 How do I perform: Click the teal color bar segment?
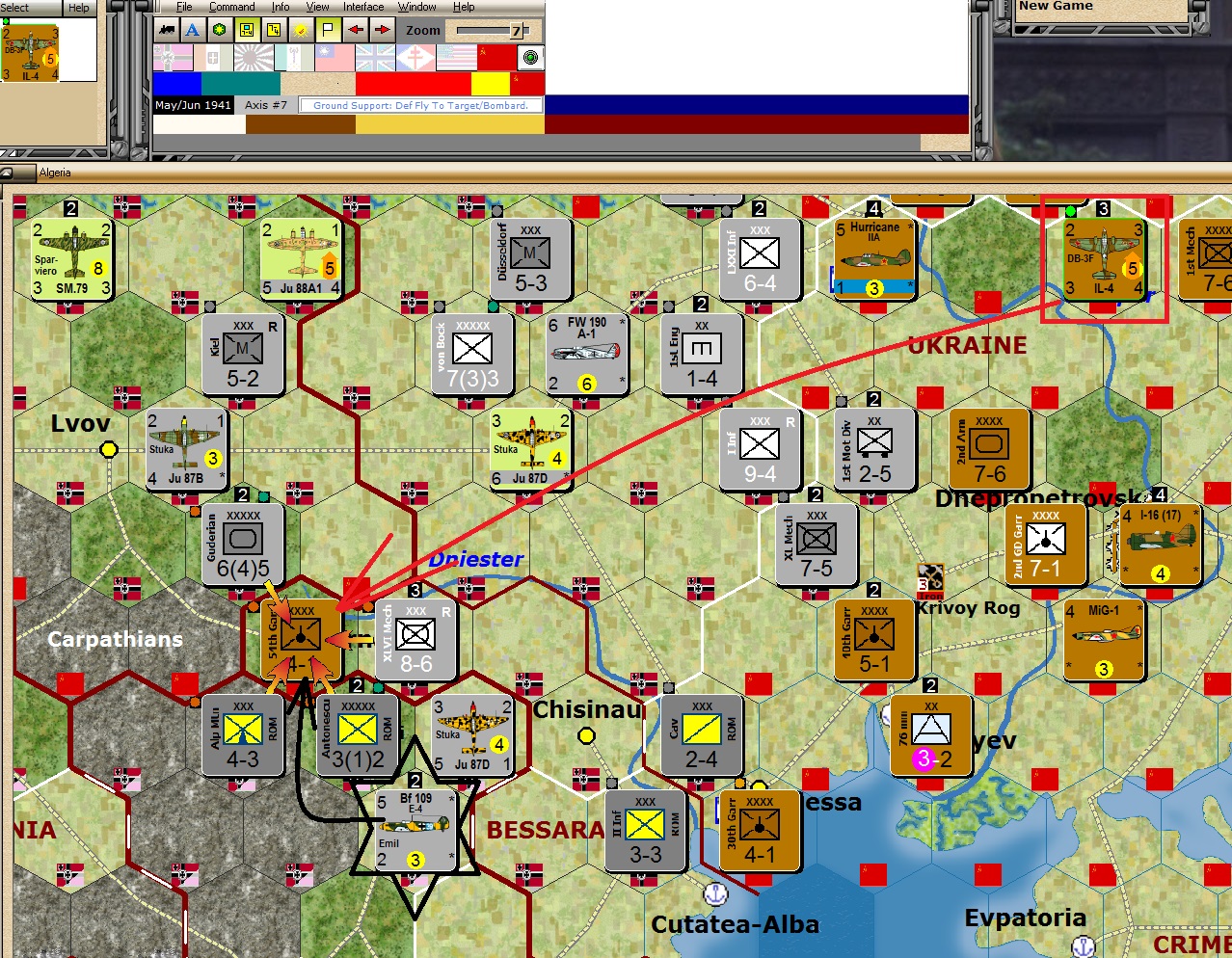coord(240,84)
